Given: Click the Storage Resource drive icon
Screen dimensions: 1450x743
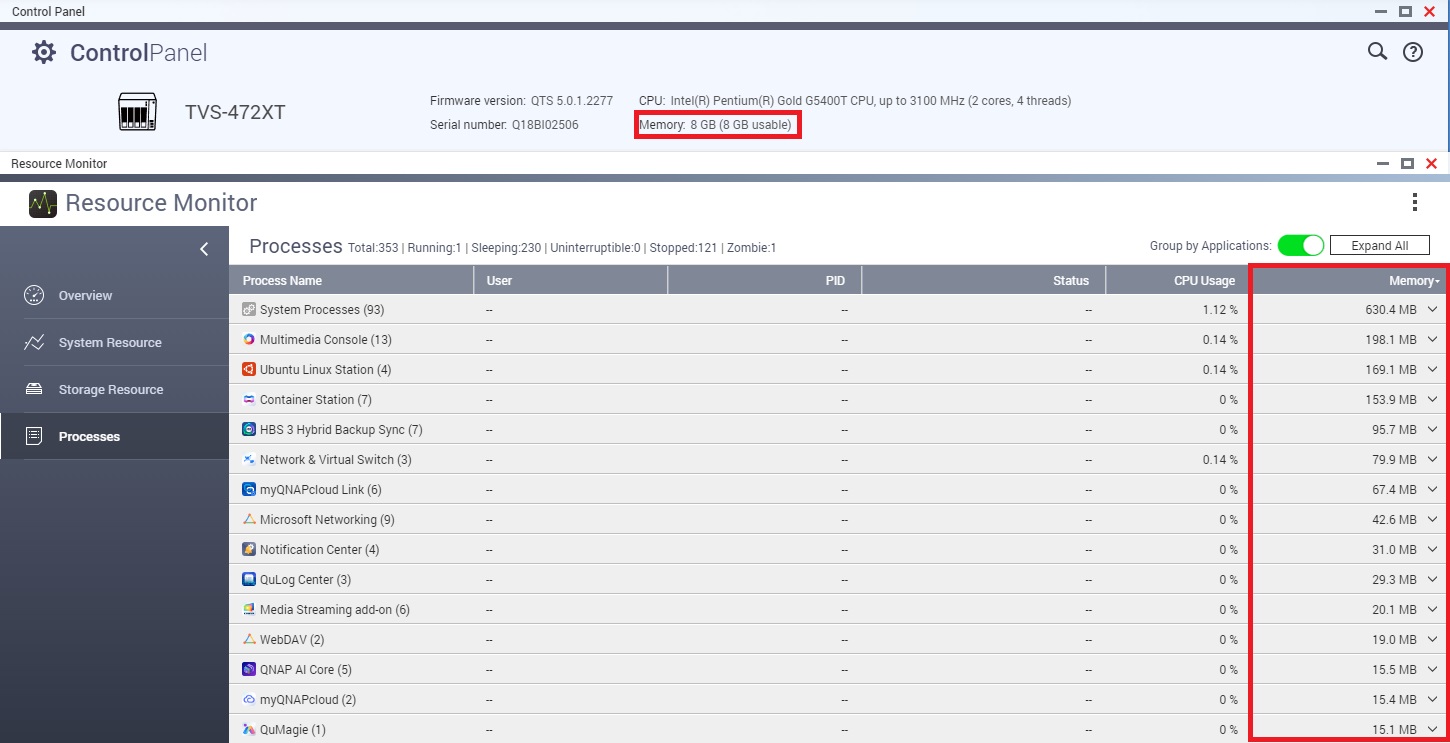Looking at the screenshot, I should [34, 389].
